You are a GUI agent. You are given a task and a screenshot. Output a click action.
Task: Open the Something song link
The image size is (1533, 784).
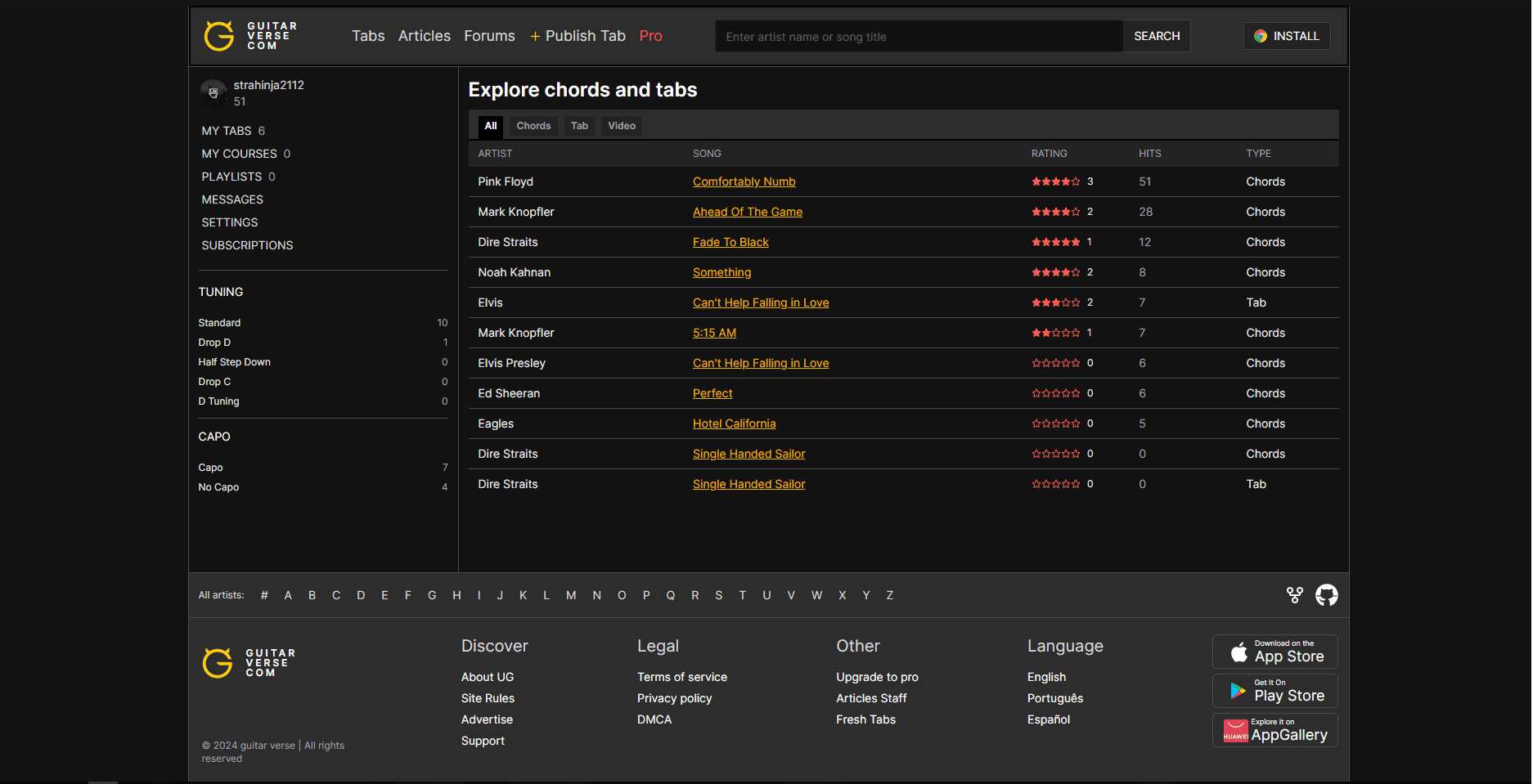coord(722,272)
